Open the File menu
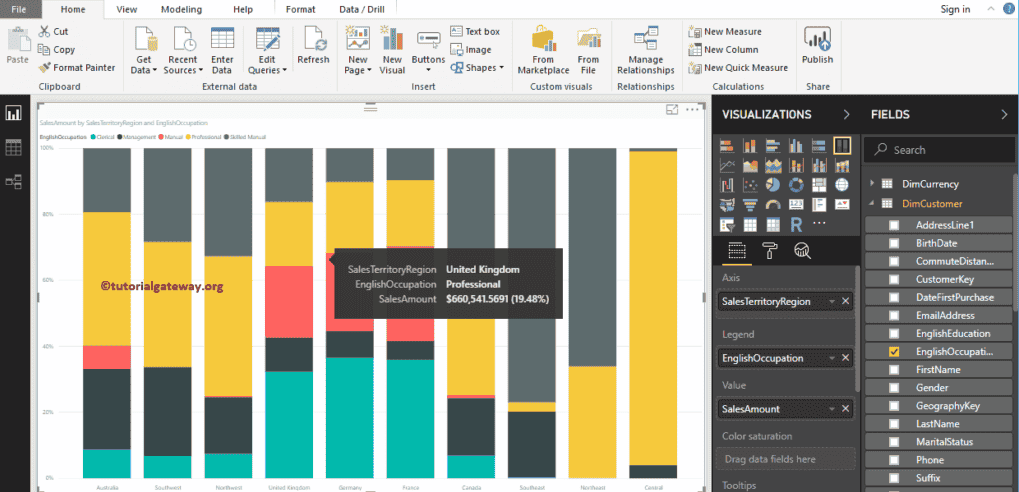This screenshot has width=1019, height=492. 19,9
